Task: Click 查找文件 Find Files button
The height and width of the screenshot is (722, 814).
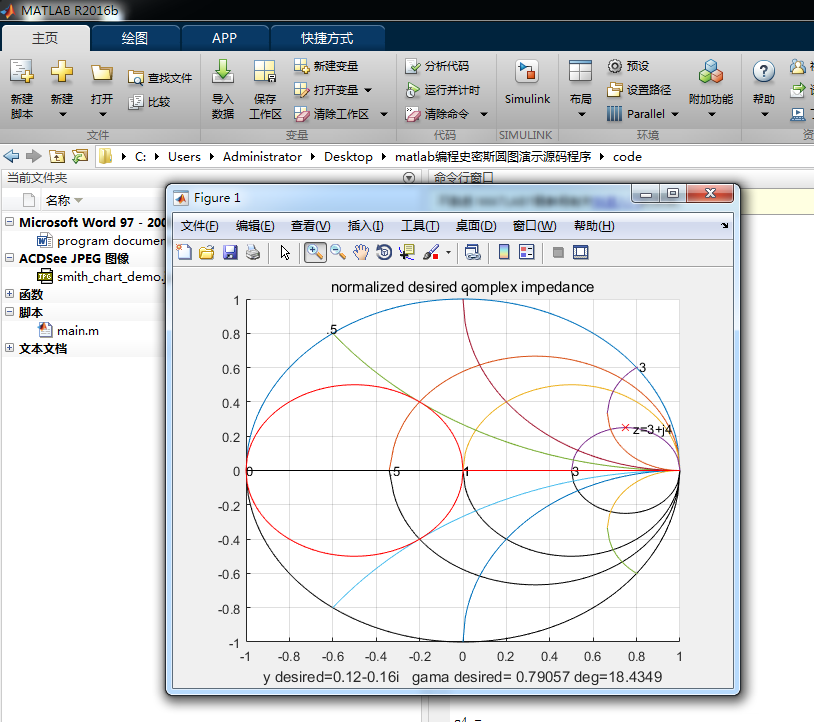Action: [x=160, y=78]
